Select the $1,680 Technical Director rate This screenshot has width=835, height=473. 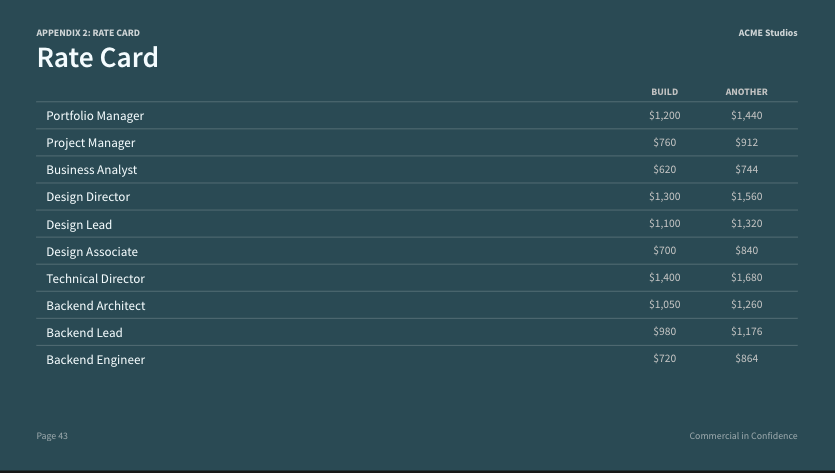[x=747, y=278]
